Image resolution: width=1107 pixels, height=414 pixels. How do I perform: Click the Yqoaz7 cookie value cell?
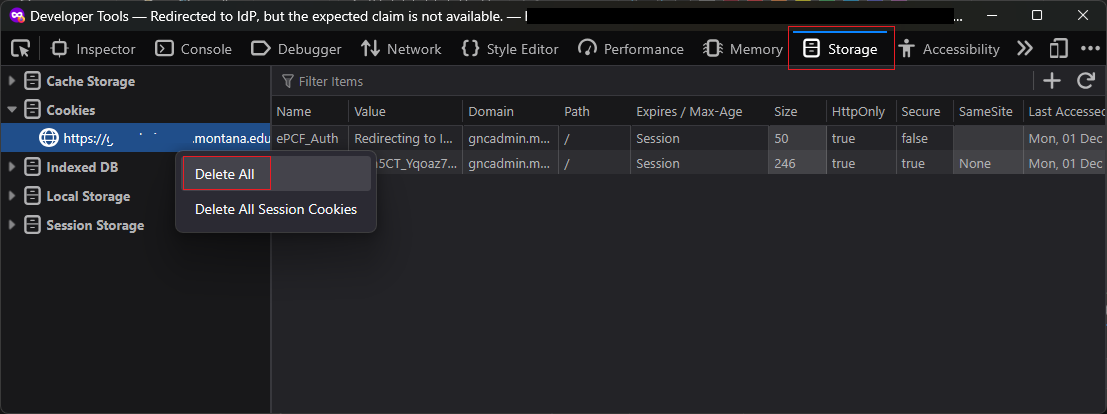click(419, 163)
